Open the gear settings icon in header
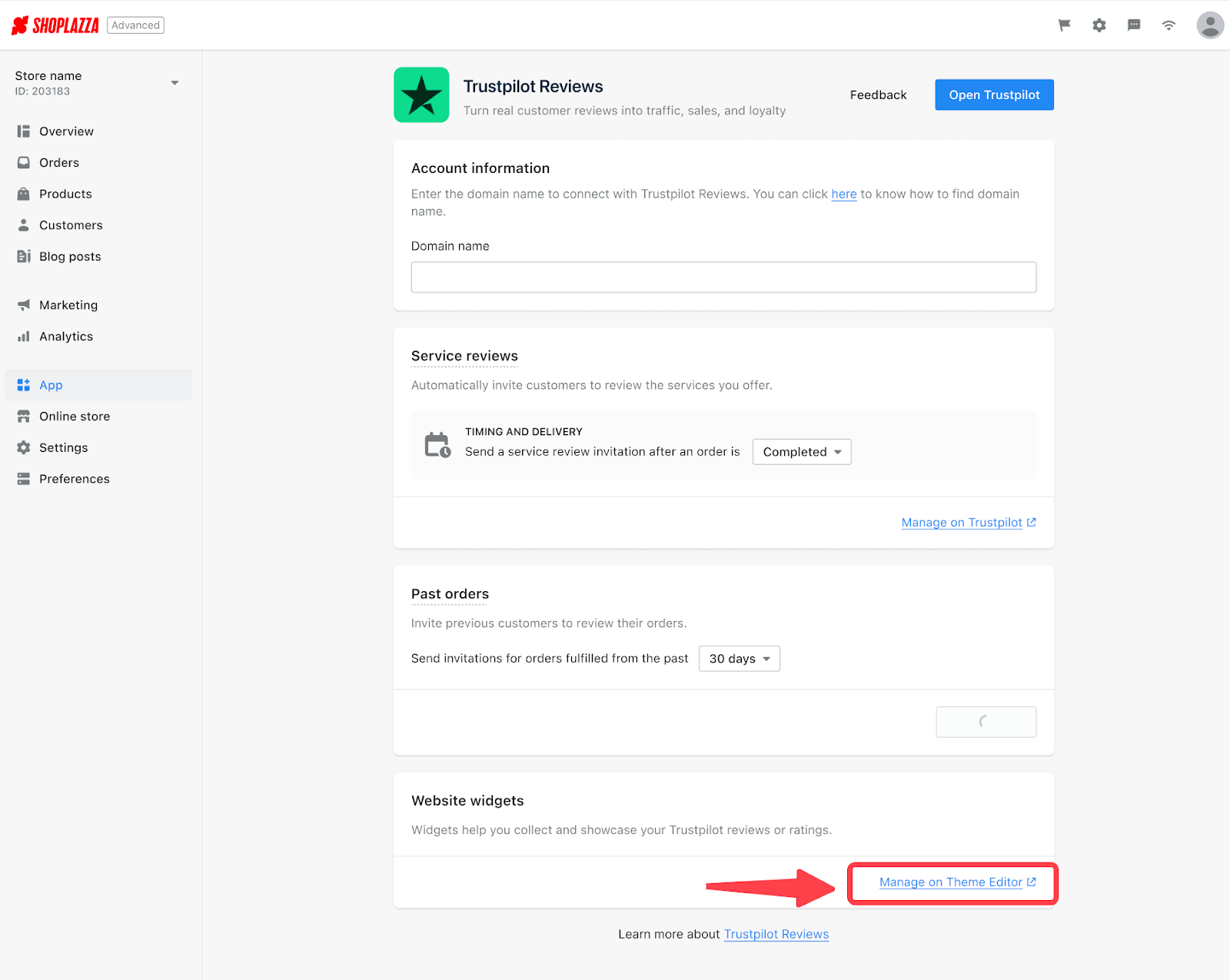 point(1099,25)
